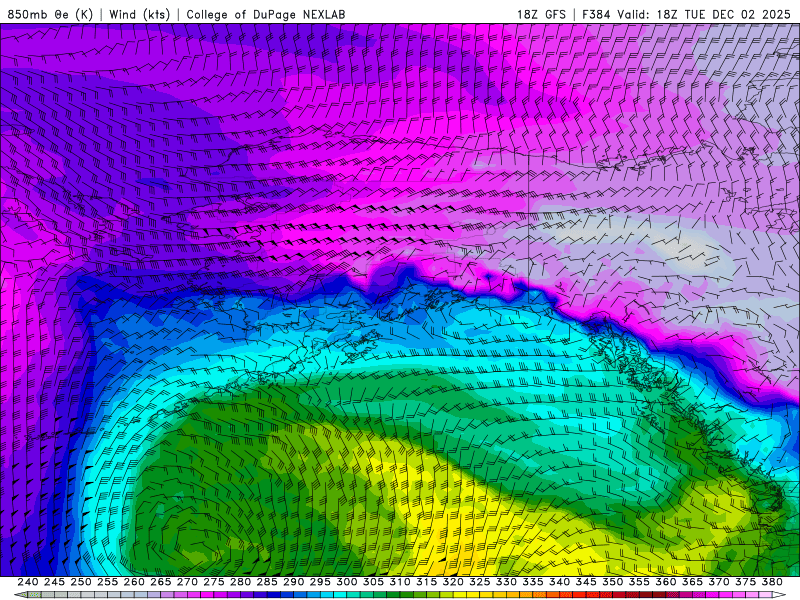Click the 360 value on color scale
Image resolution: width=800 pixels, height=600 pixels.
pos(666,582)
